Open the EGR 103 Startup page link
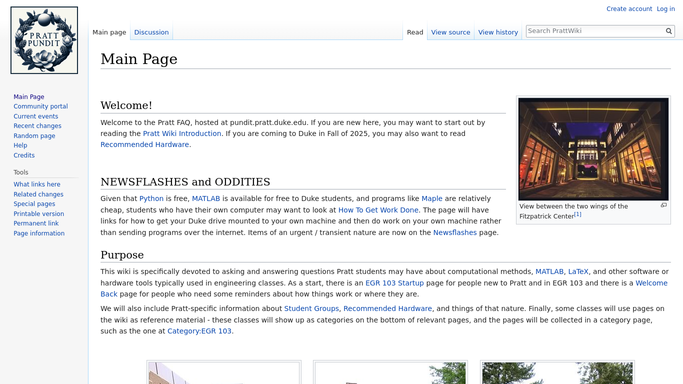This screenshot has height=384, width=683. pos(394,283)
